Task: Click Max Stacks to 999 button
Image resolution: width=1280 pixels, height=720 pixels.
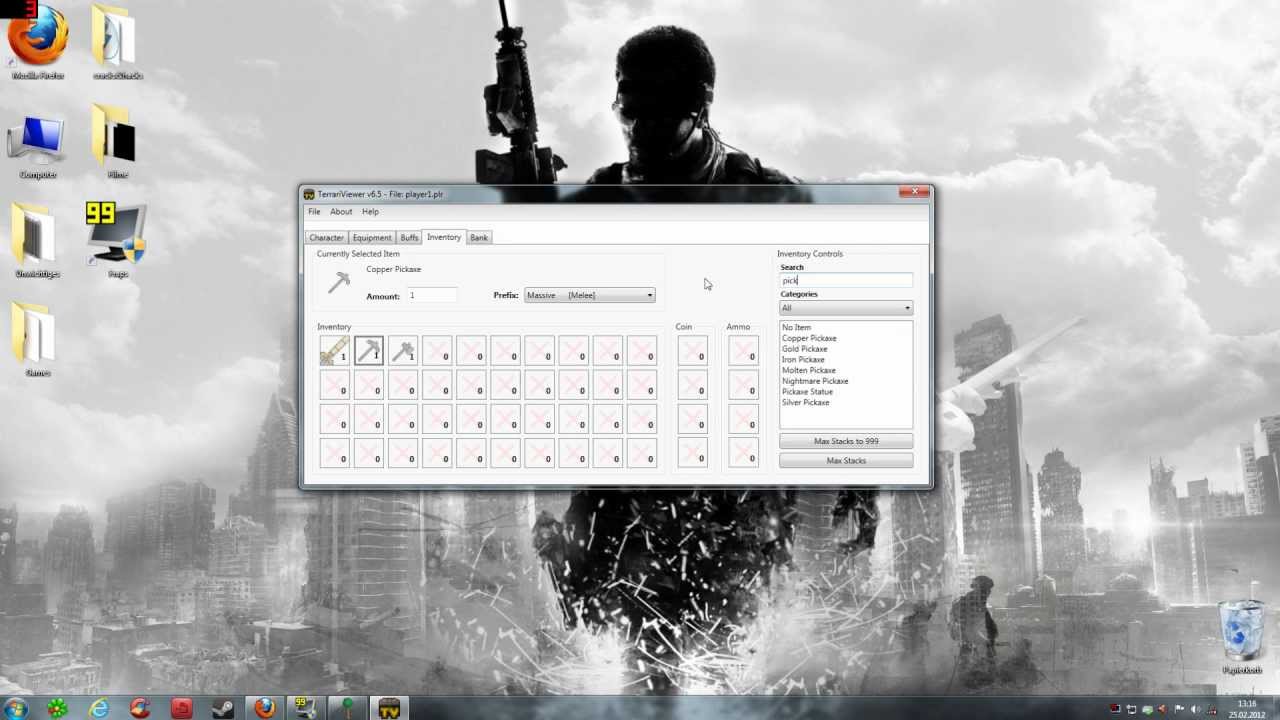Action: click(x=846, y=441)
